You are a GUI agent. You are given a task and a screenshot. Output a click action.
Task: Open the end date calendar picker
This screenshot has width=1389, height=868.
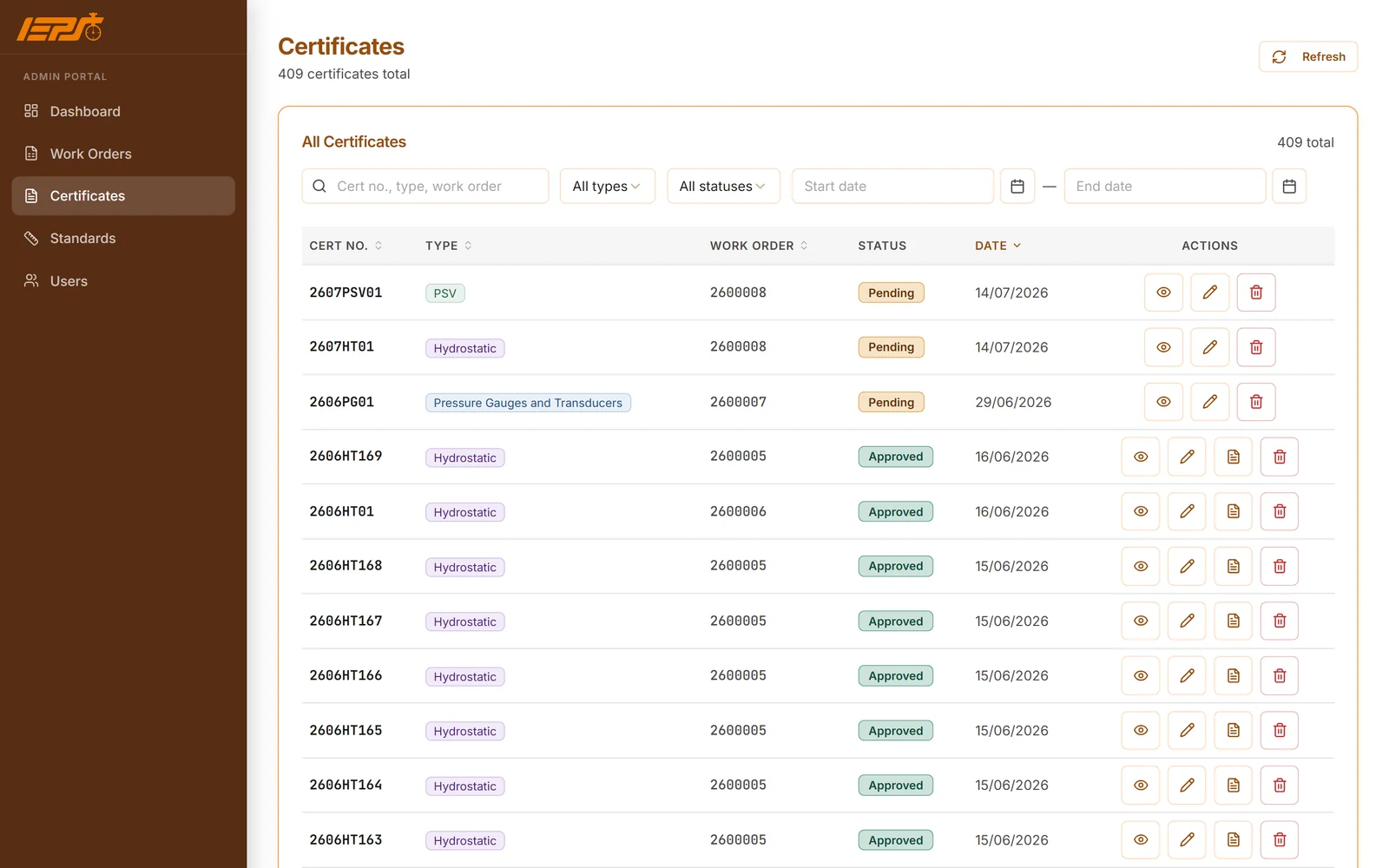click(x=1289, y=186)
